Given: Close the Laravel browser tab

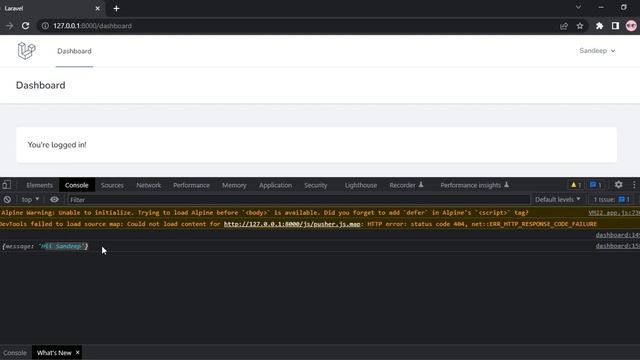Looking at the screenshot, I should click(98, 8).
